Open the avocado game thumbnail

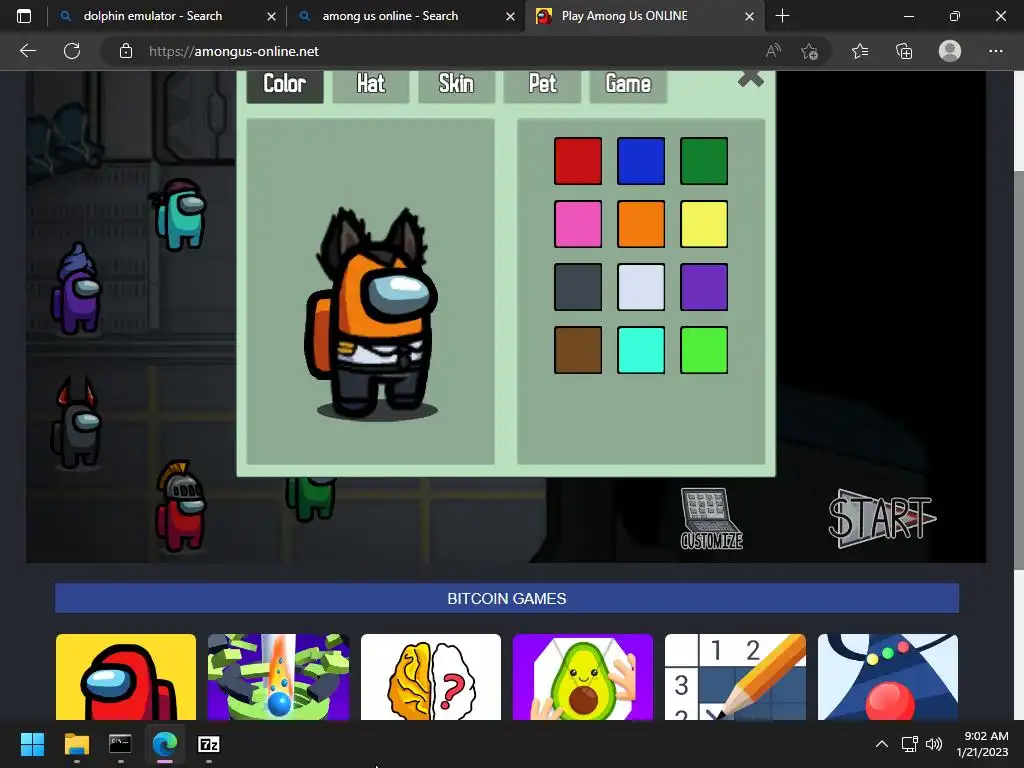coord(583,677)
